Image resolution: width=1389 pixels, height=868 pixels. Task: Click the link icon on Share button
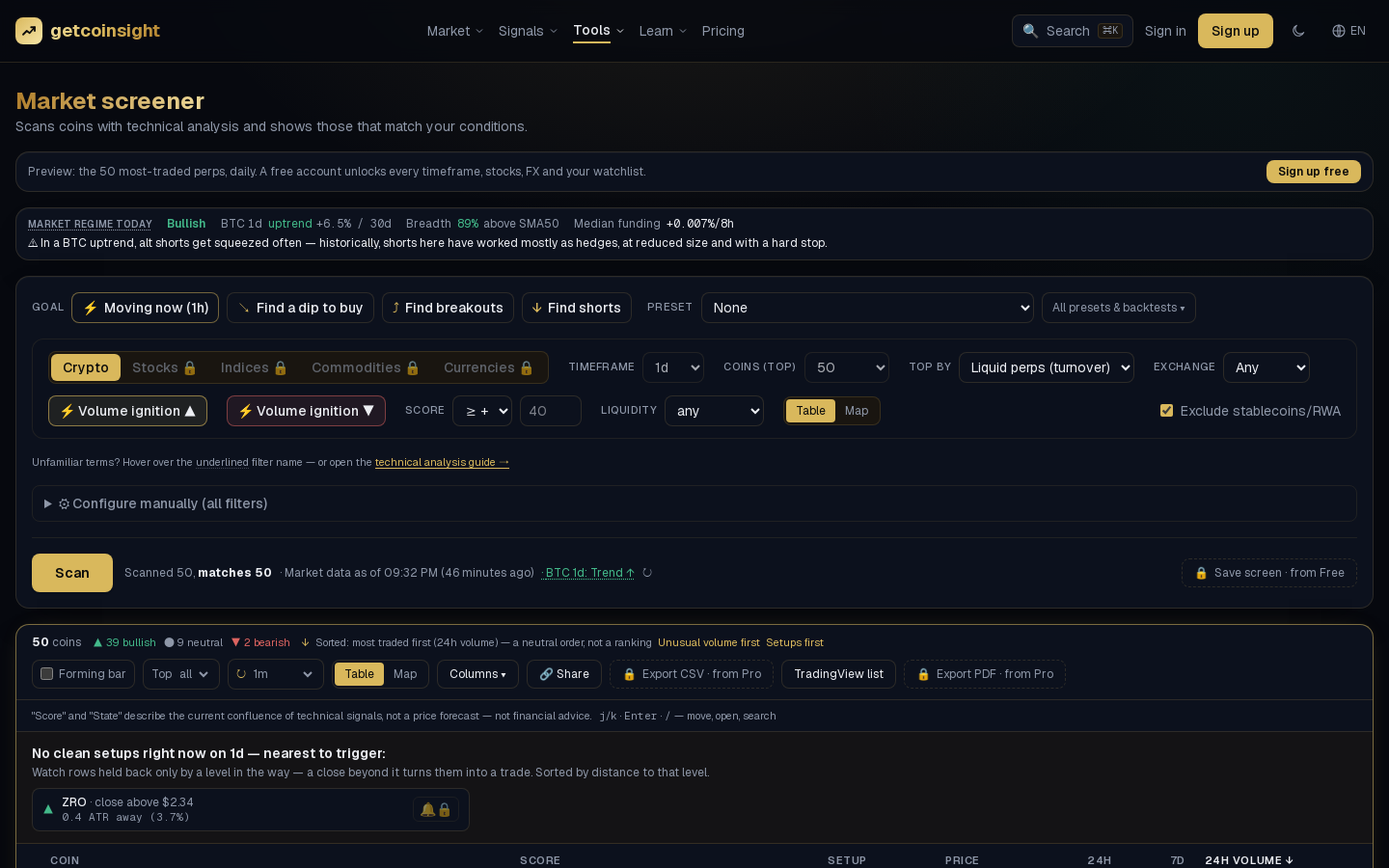point(546,674)
